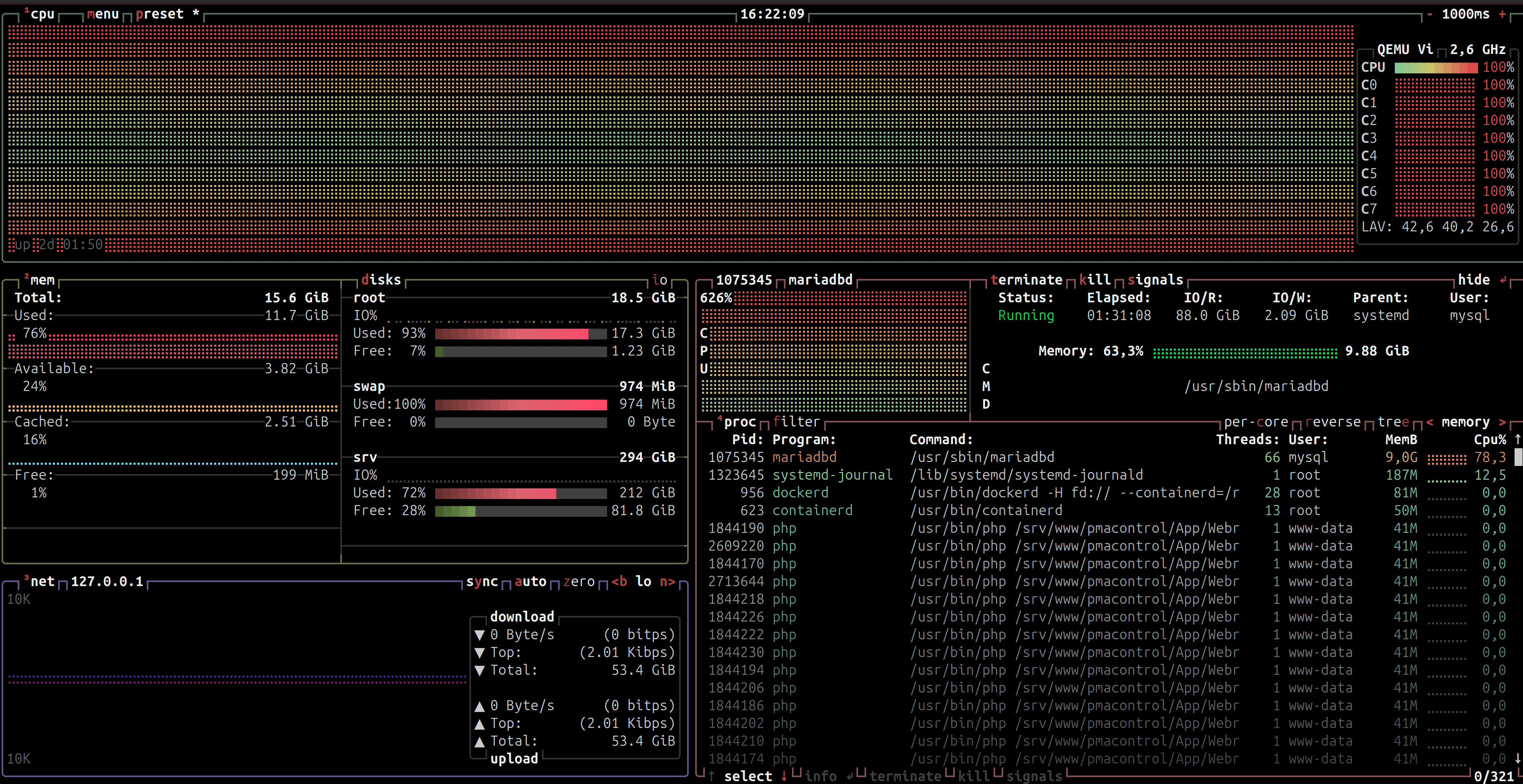Click the left arrow beside memory sorting
1523x784 pixels.
pos(1429,422)
